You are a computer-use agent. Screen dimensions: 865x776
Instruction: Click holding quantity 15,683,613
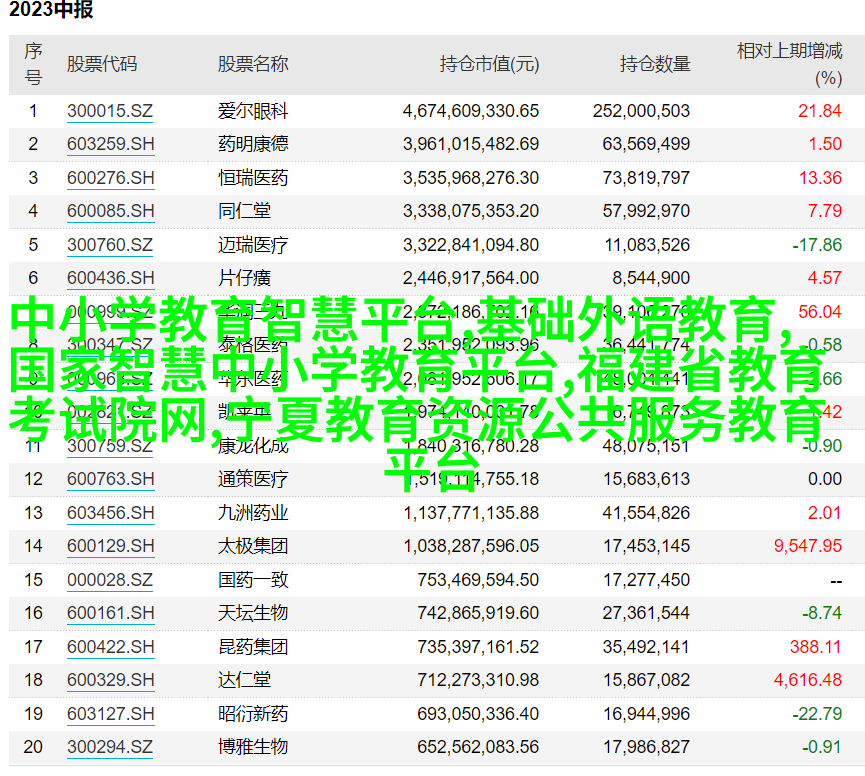646,479
